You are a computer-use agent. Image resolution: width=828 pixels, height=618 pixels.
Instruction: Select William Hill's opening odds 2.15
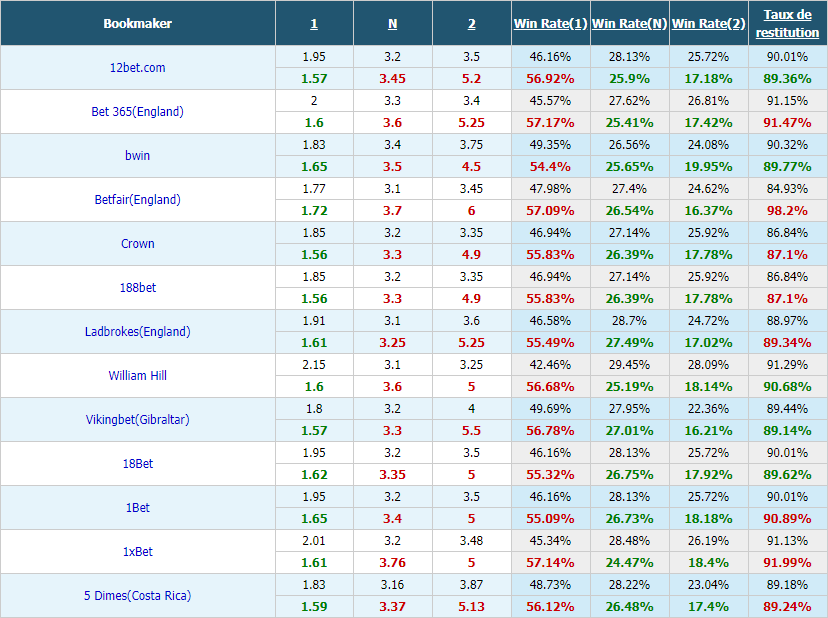314,364
